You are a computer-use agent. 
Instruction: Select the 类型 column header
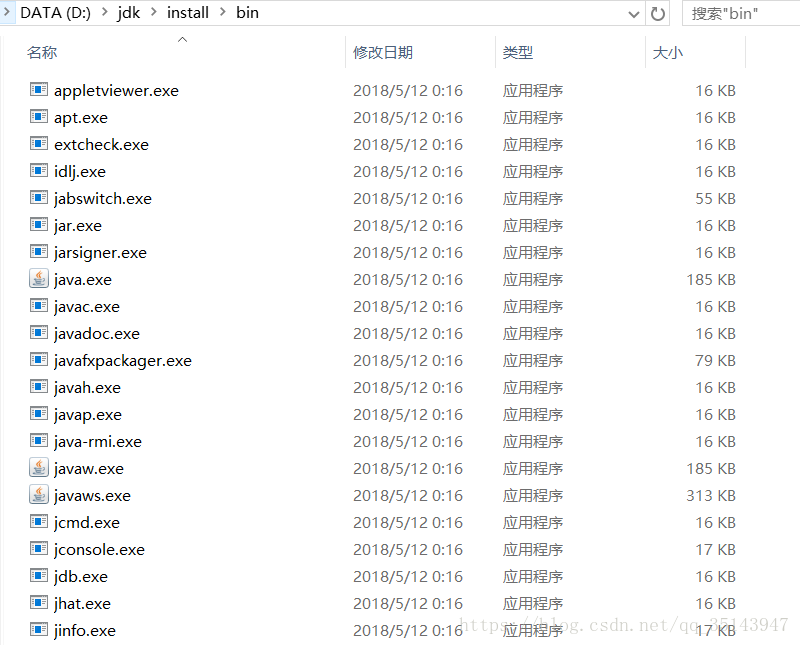[x=517, y=52]
